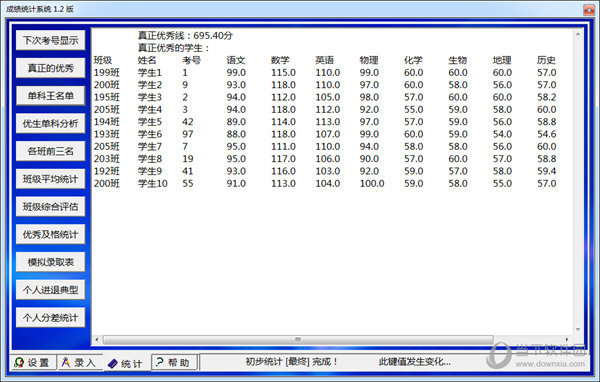This screenshot has height=382, width=600.
Task: Click the 生物 column header
Action: pyautogui.click(x=458, y=60)
